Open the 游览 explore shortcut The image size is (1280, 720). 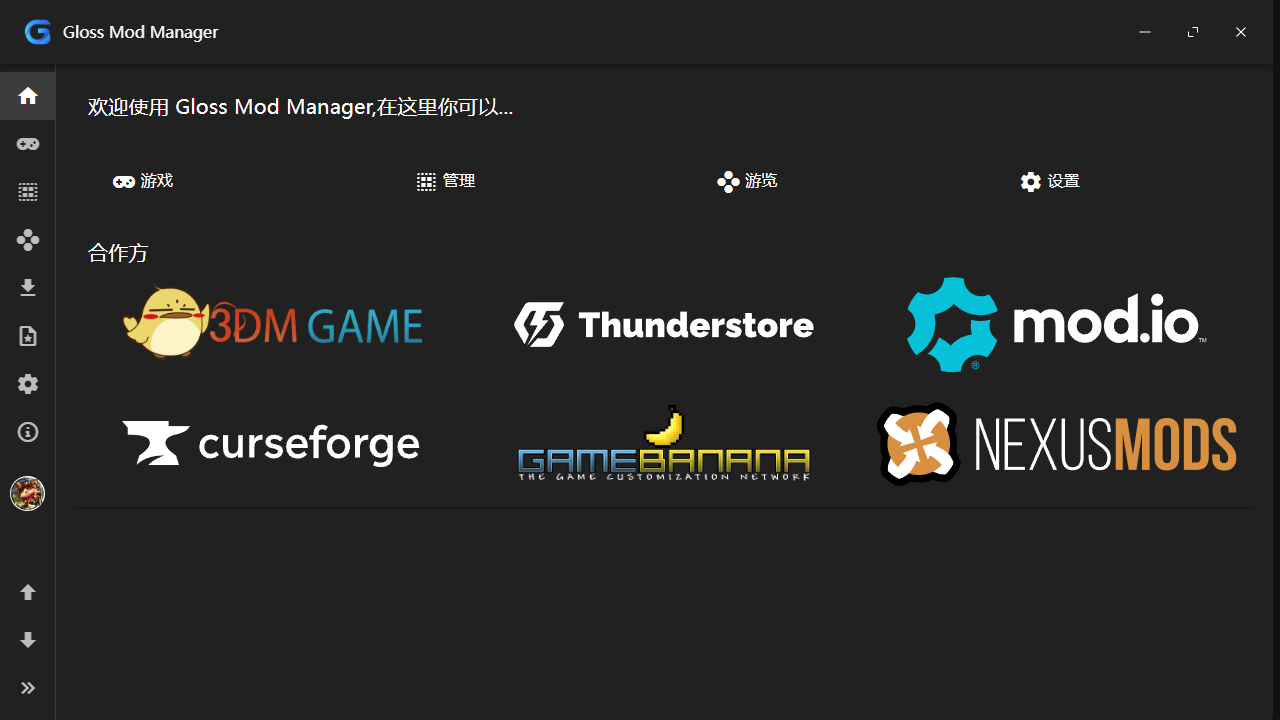pos(747,181)
